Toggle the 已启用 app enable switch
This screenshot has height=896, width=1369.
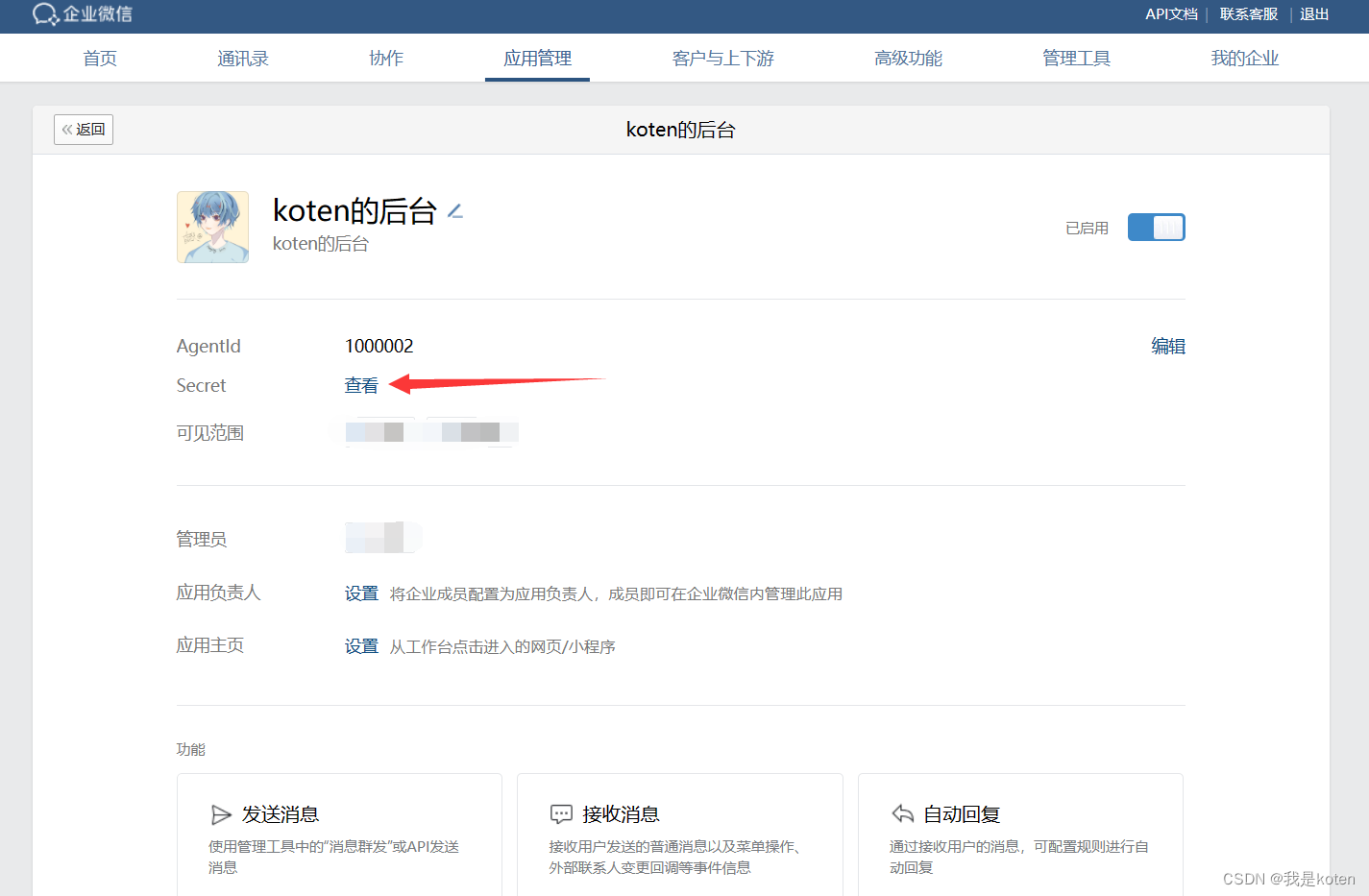point(1156,228)
